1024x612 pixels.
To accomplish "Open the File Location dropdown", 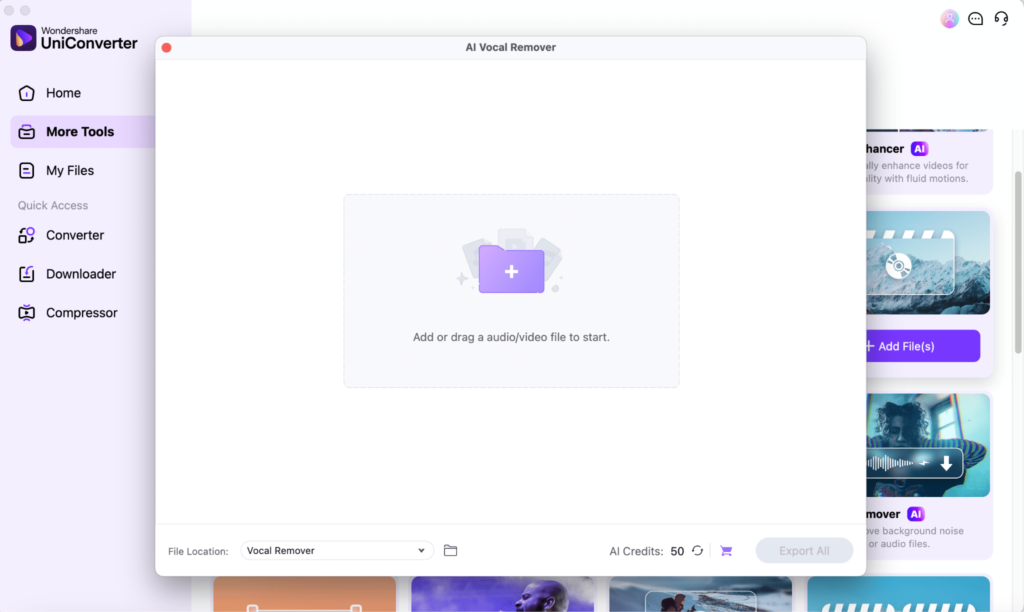I will [x=336, y=550].
